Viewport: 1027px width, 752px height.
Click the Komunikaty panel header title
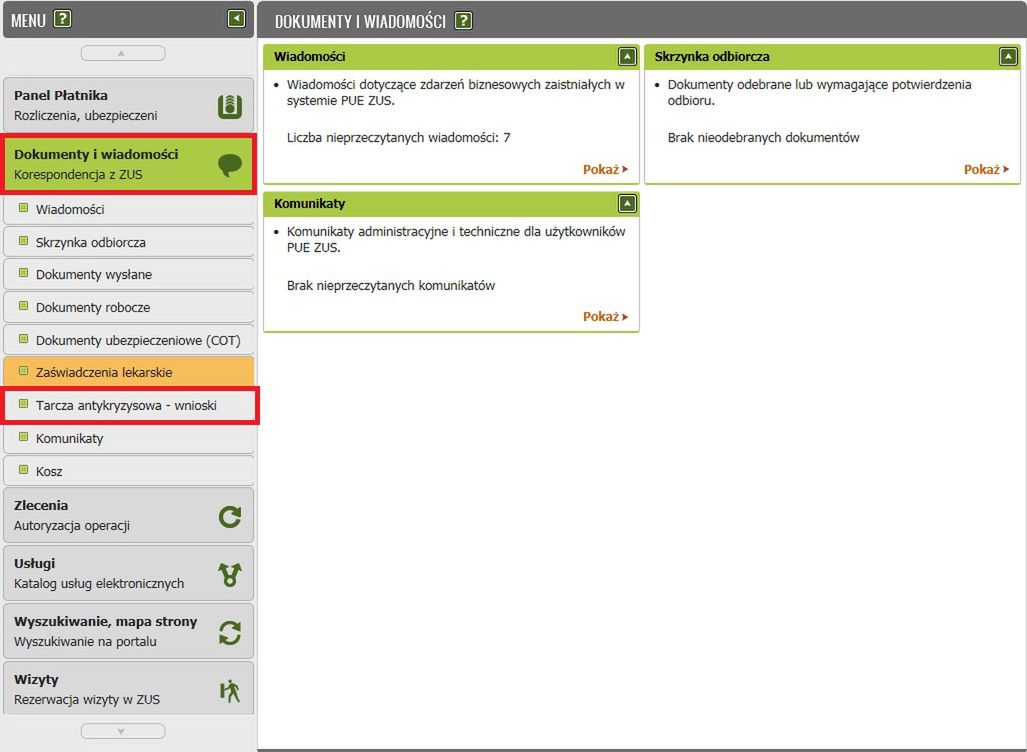pyautogui.click(x=310, y=204)
